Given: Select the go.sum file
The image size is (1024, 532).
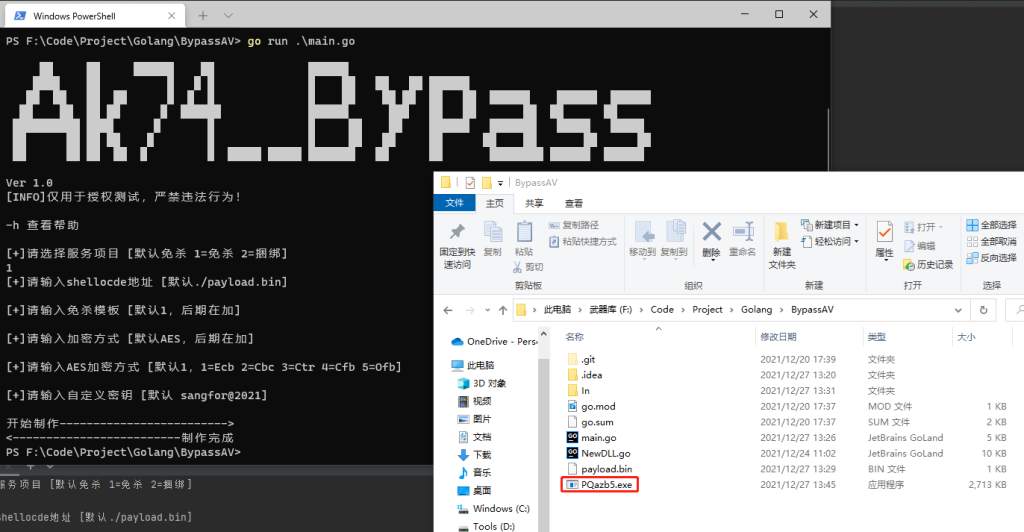Looking at the screenshot, I should point(590,422).
